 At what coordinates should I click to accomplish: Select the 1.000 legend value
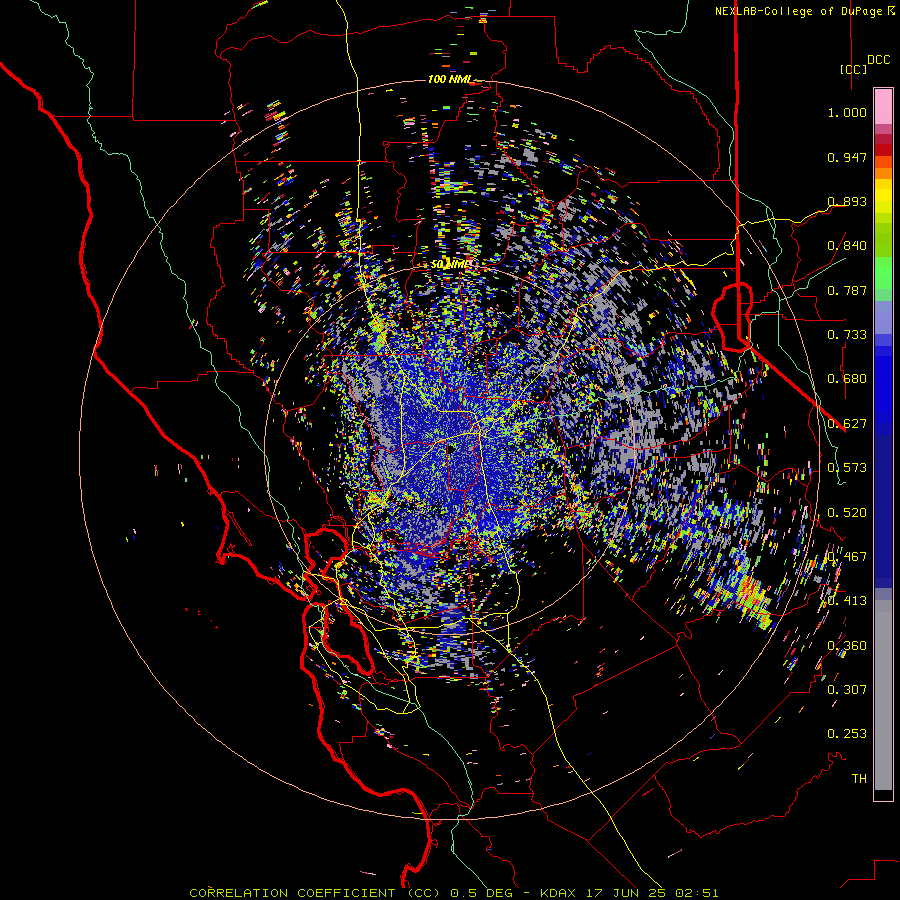click(847, 112)
